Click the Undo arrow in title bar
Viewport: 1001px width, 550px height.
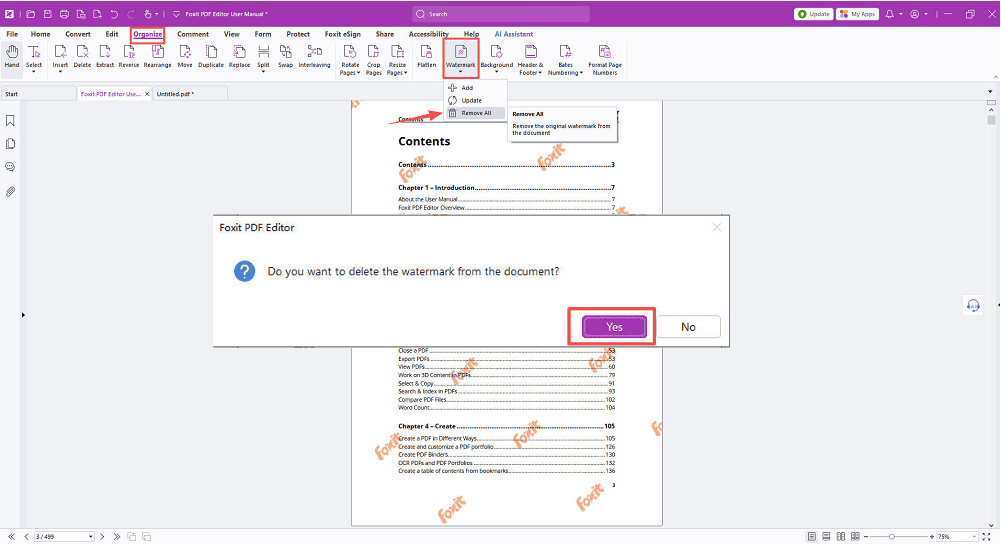tap(114, 14)
